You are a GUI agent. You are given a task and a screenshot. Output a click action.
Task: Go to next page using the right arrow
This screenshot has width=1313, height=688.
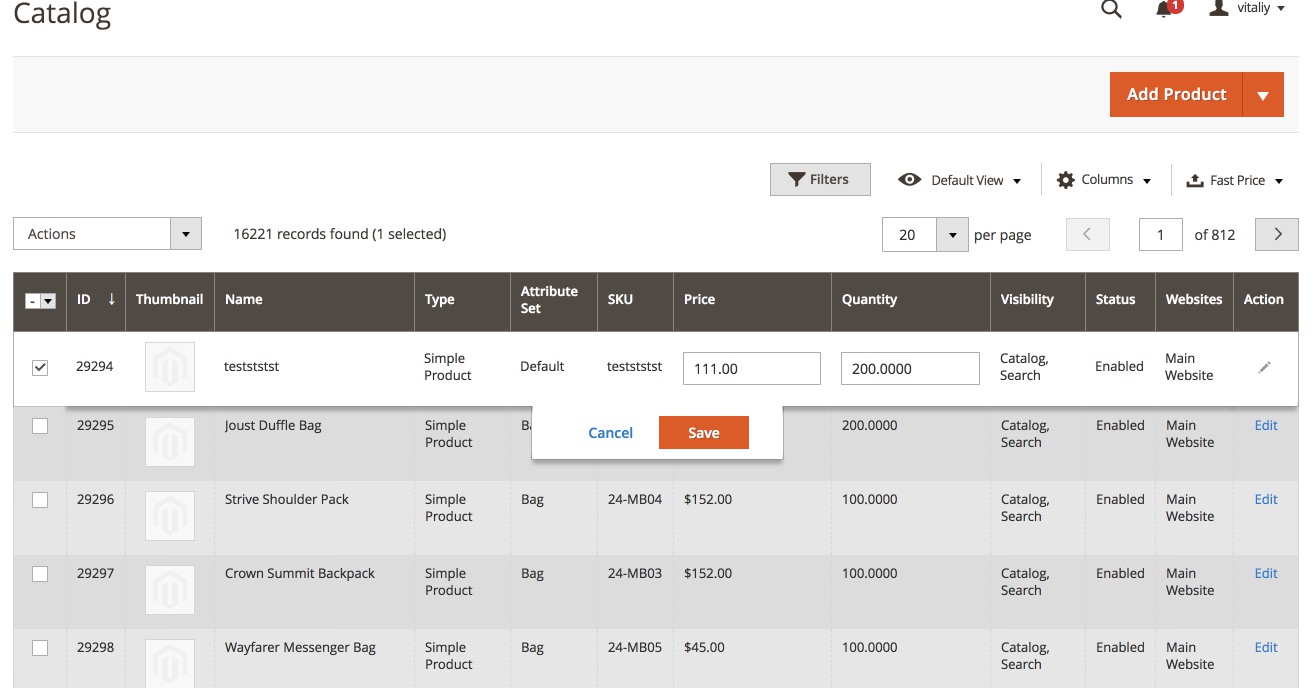point(1276,234)
